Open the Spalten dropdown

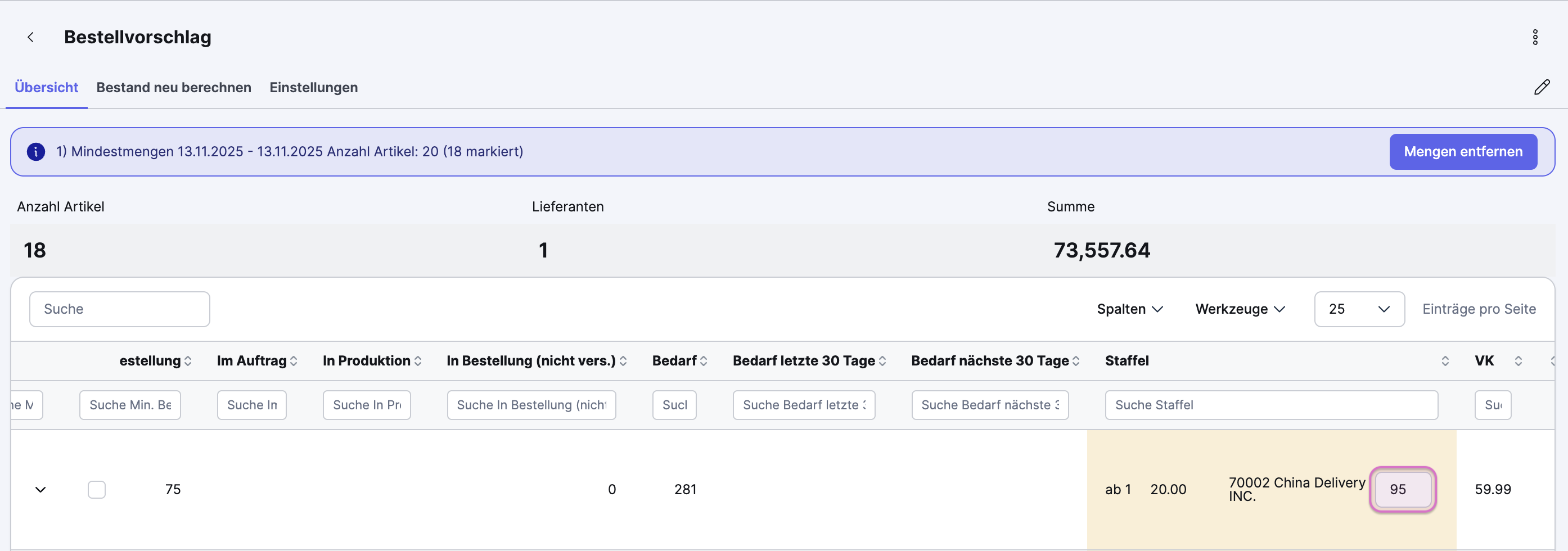(1129, 309)
